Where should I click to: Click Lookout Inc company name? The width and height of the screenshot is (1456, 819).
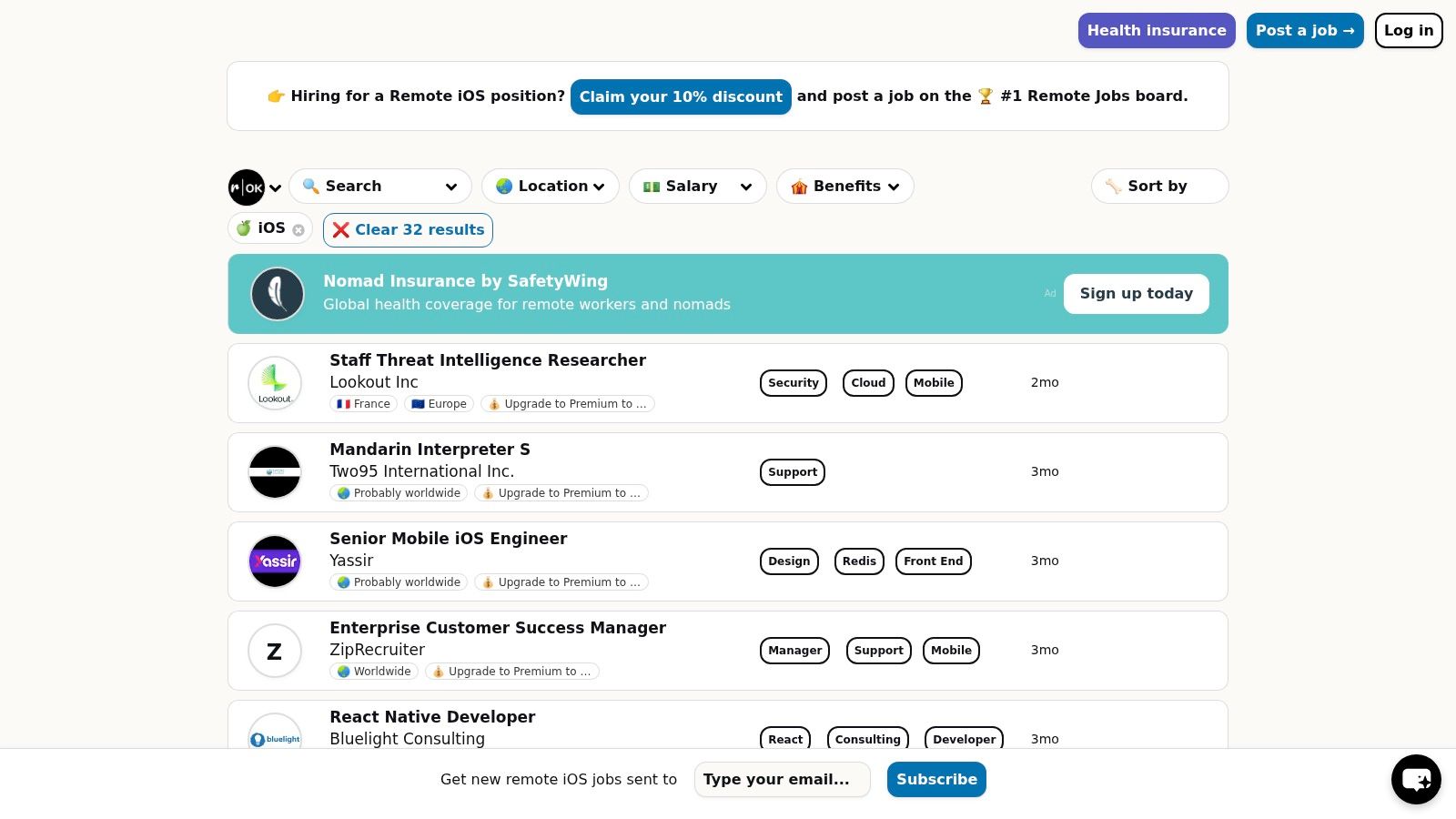[x=374, y=382]
